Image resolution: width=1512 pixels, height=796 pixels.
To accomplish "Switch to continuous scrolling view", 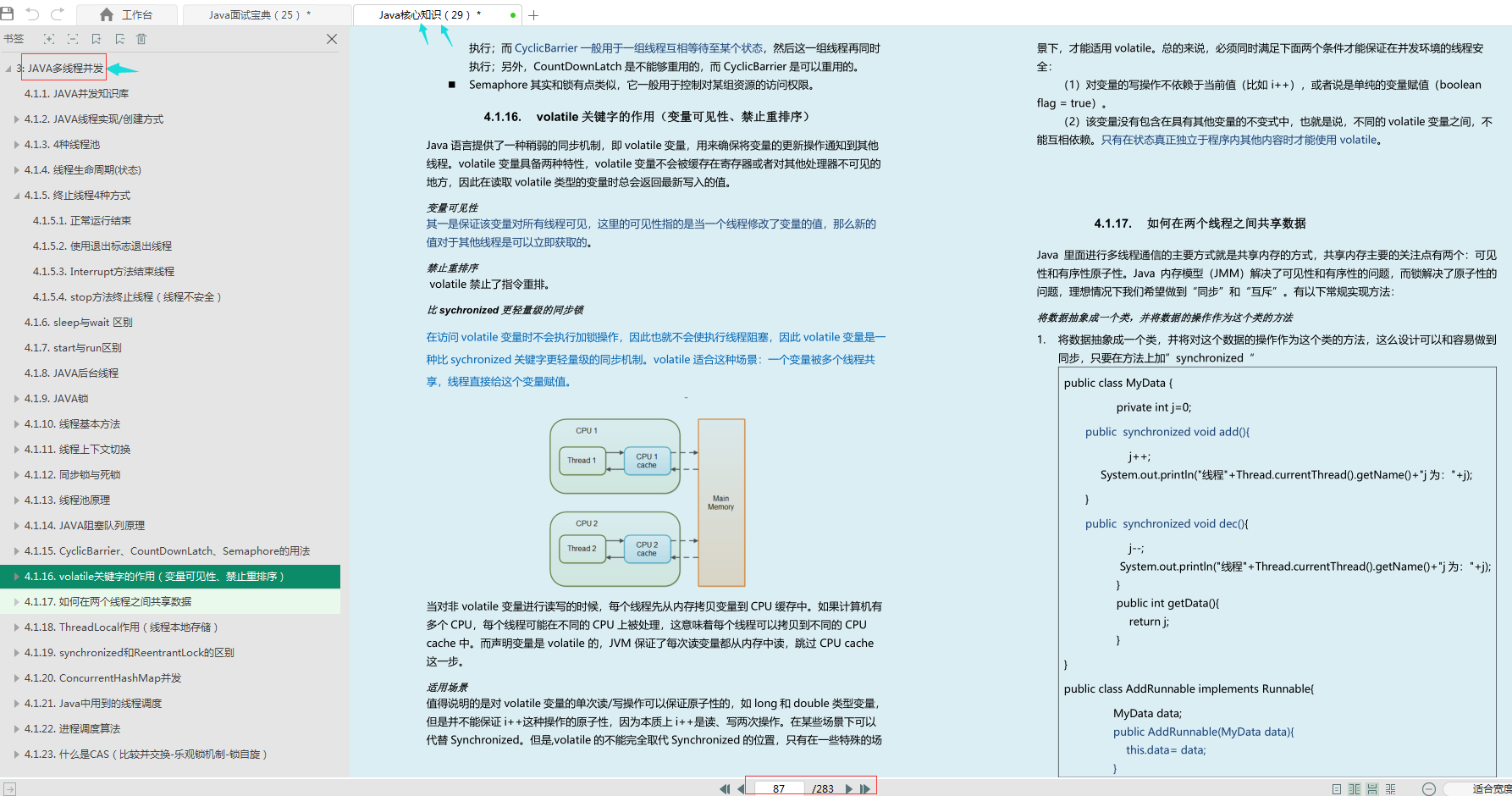I will pyautogui.click(x=1372, y=789).
